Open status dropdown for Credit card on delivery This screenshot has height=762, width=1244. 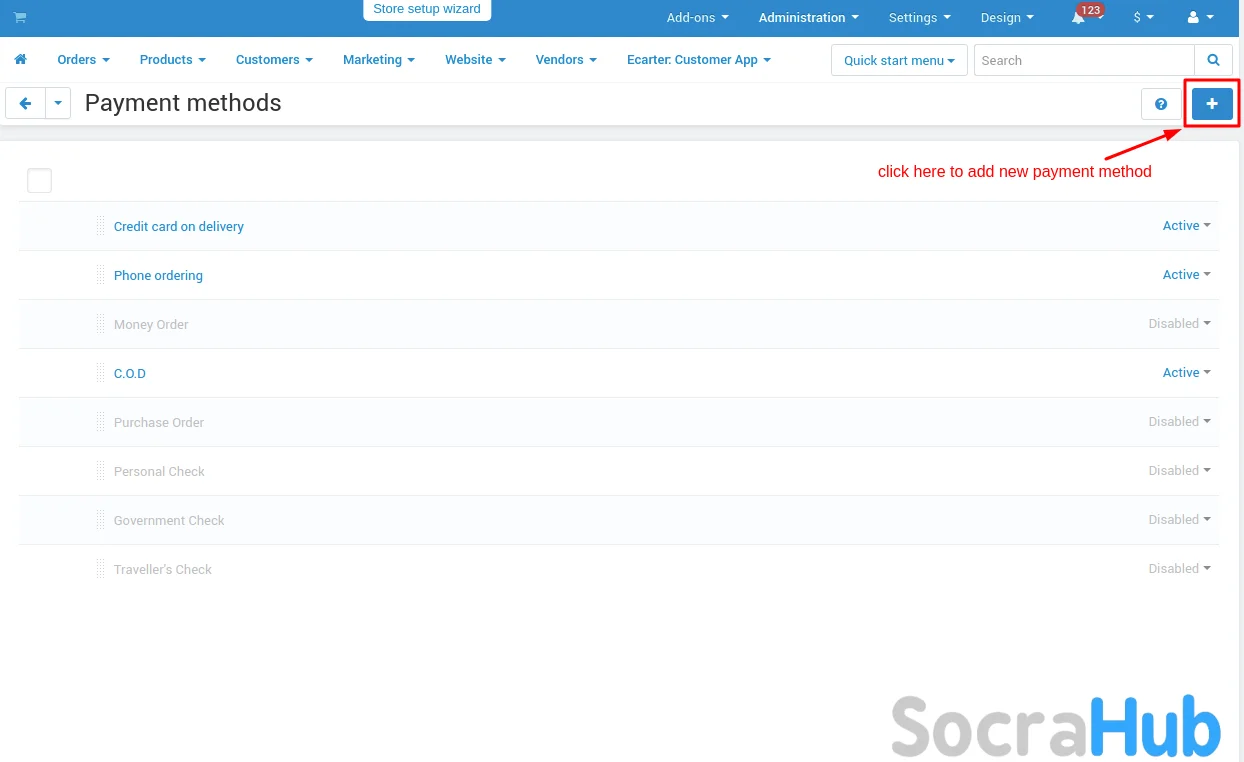point(1186,226)
